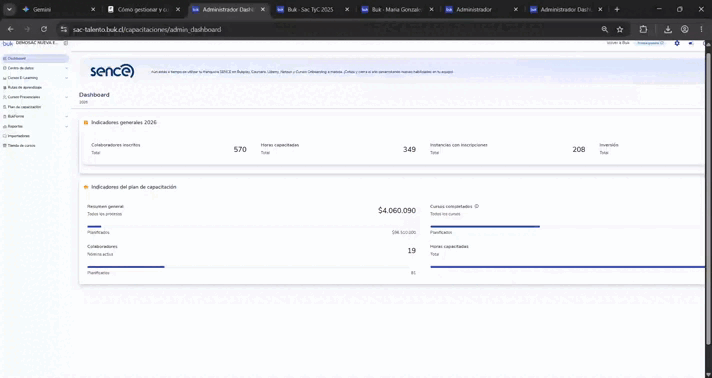The image size is (712, 378).
Task: Click the Cursos Presenciales sidebar icon
Action: 5,97
